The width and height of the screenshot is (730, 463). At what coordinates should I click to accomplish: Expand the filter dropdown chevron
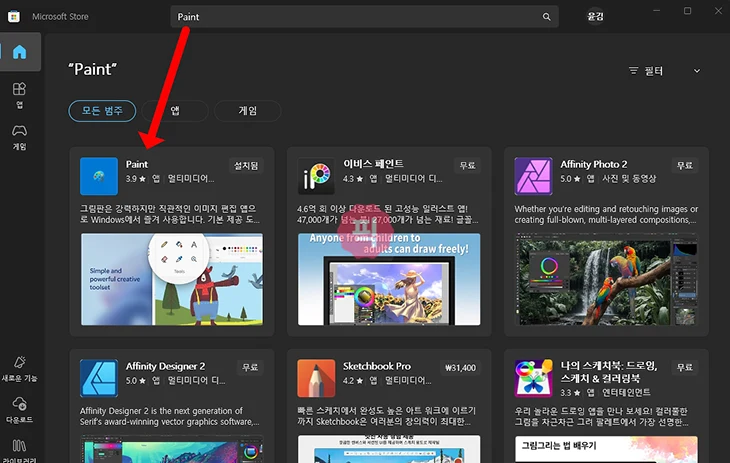tap(696, 71)
